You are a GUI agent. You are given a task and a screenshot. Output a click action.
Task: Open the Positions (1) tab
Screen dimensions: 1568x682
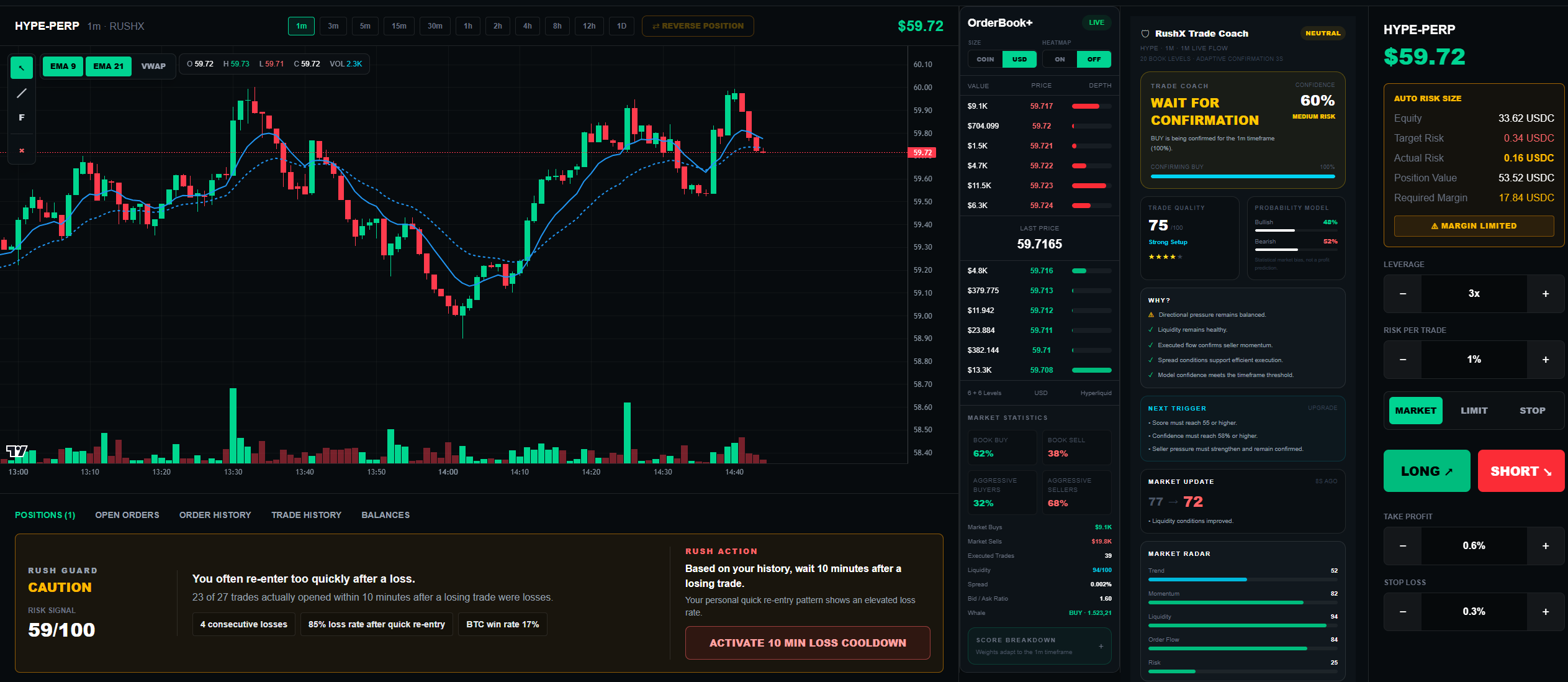45,515
